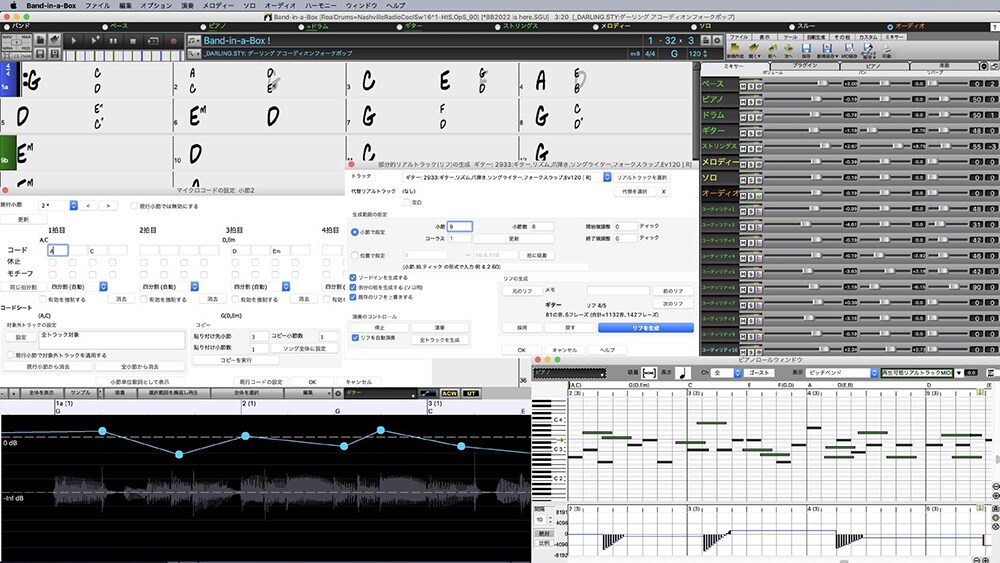The width and height of the screenshot is (1000, 563).
Task: Toggle 現行小節では無効にする checkbox
Action: point(134,206)
